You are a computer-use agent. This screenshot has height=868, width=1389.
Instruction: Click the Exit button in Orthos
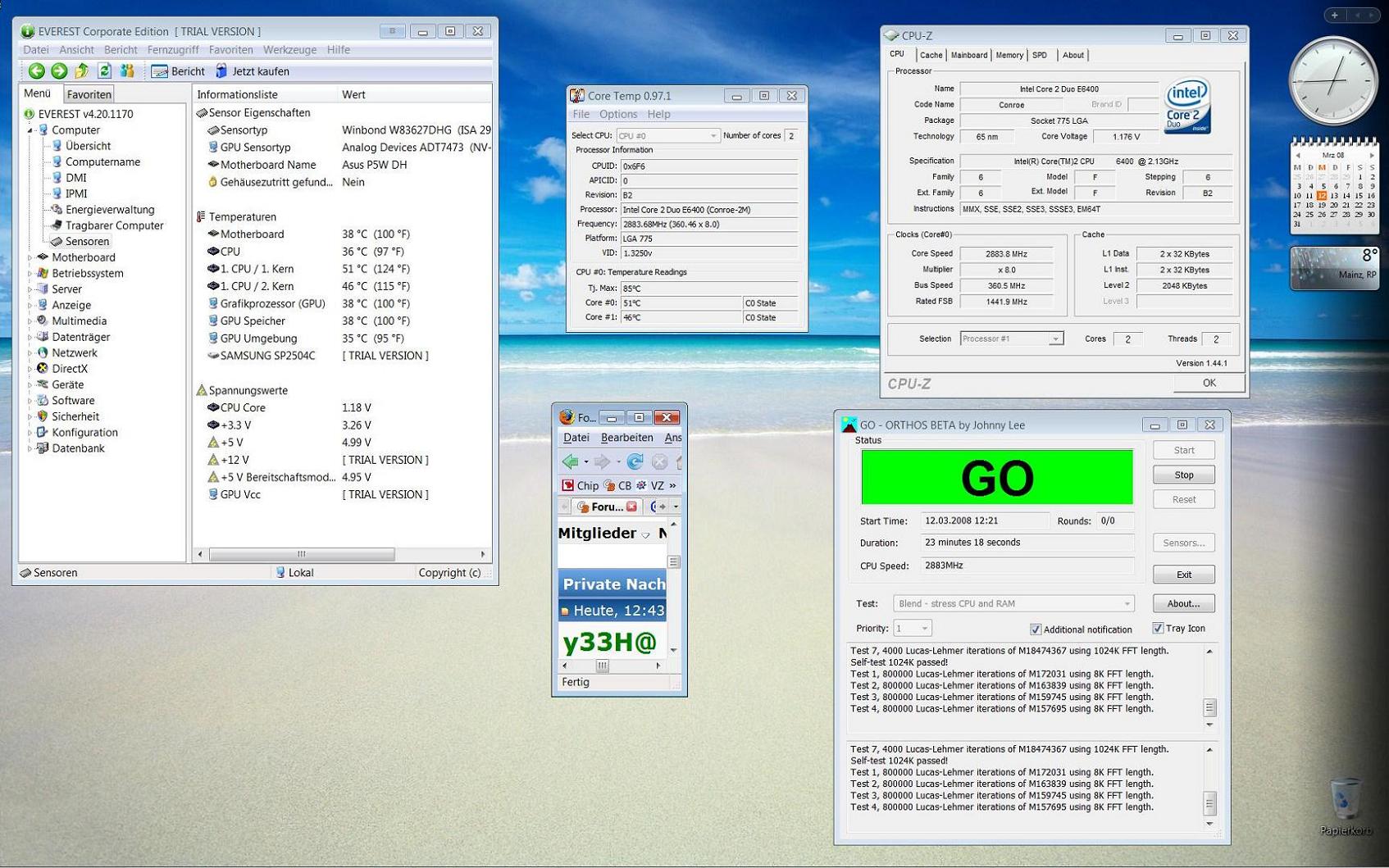(x=1183, y=575)
